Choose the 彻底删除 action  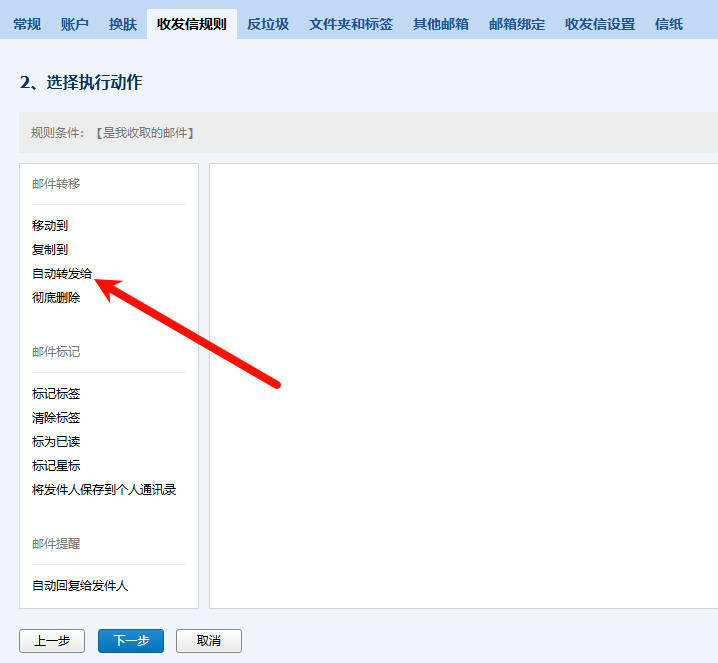[x=56, y=298]
